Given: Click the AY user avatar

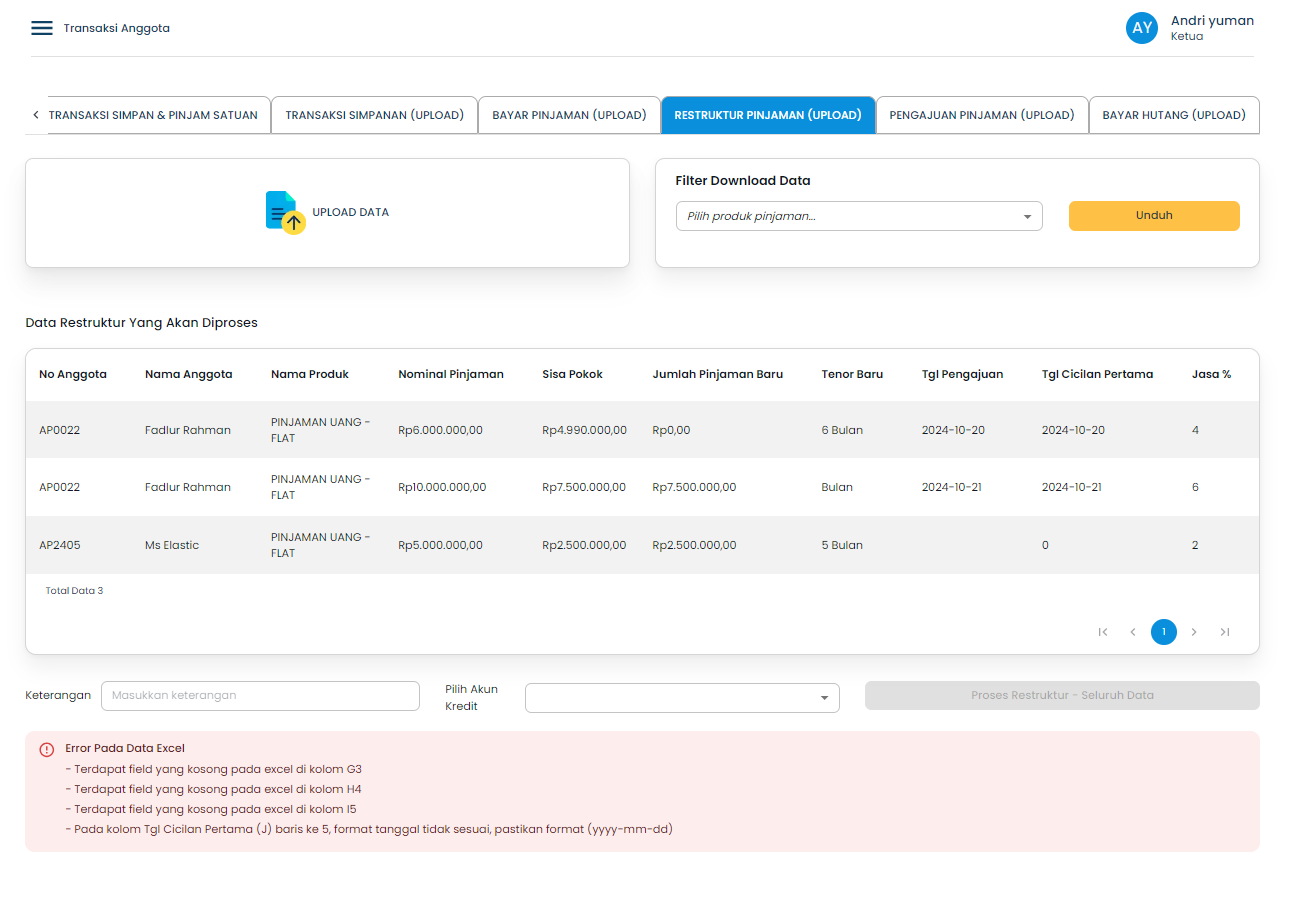Looking at the screenshot, I should click(x=1141, y=28).
